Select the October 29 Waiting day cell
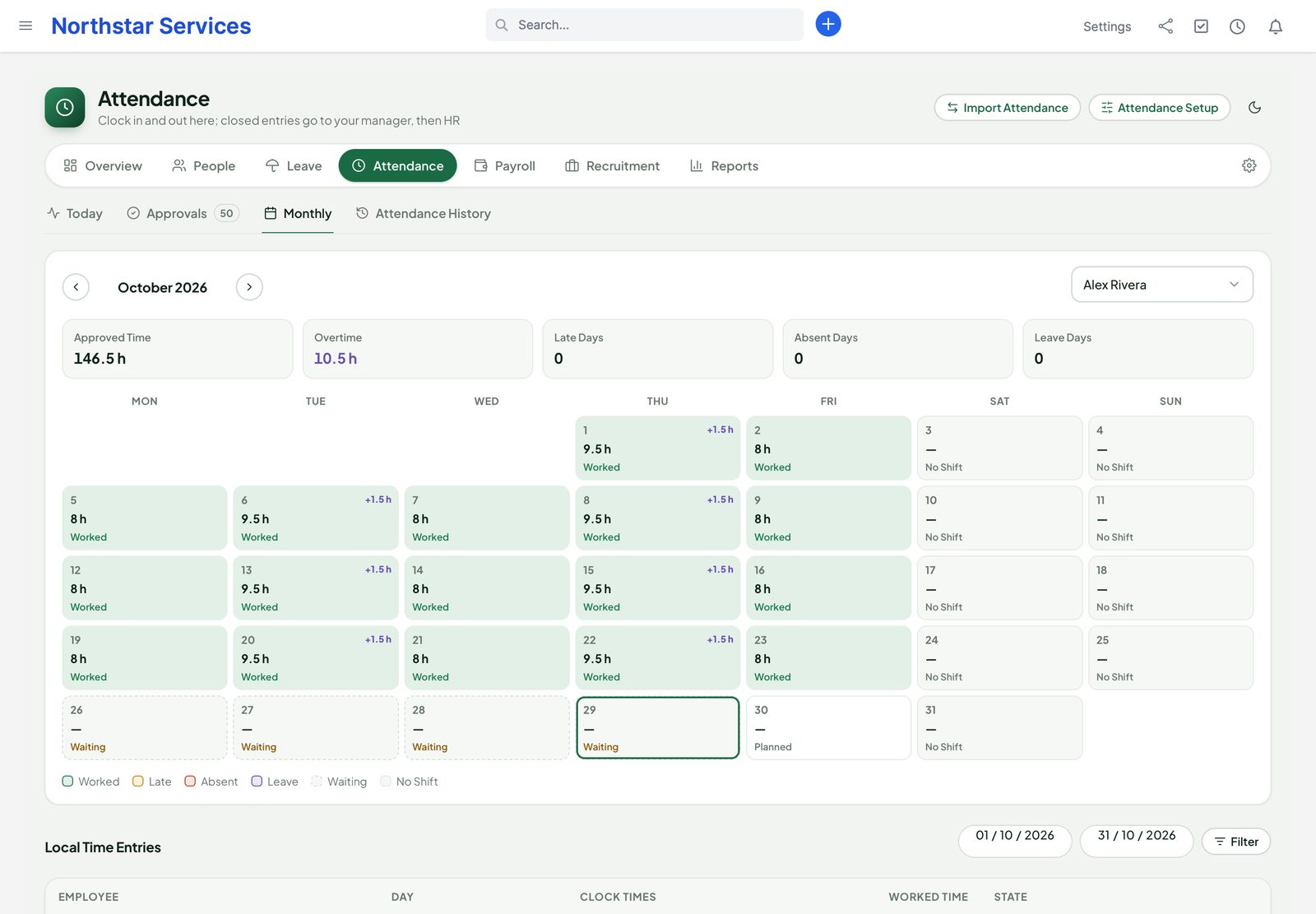Screen dimensions: 1316x914 (x=657, y=728)
